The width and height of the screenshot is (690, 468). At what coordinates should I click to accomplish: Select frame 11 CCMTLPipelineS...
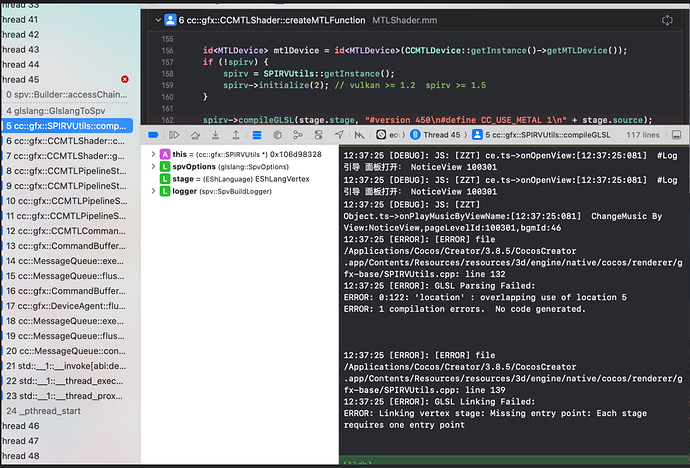[x=67, y=216]
